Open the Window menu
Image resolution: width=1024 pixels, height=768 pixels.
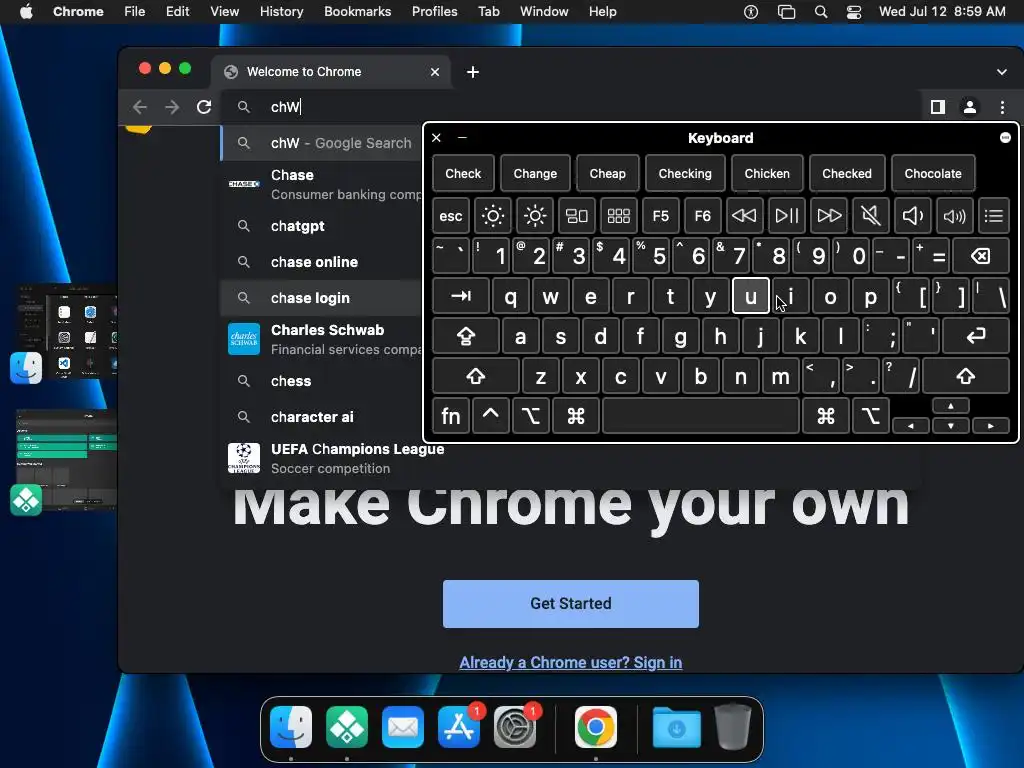(x=544, y=12)
